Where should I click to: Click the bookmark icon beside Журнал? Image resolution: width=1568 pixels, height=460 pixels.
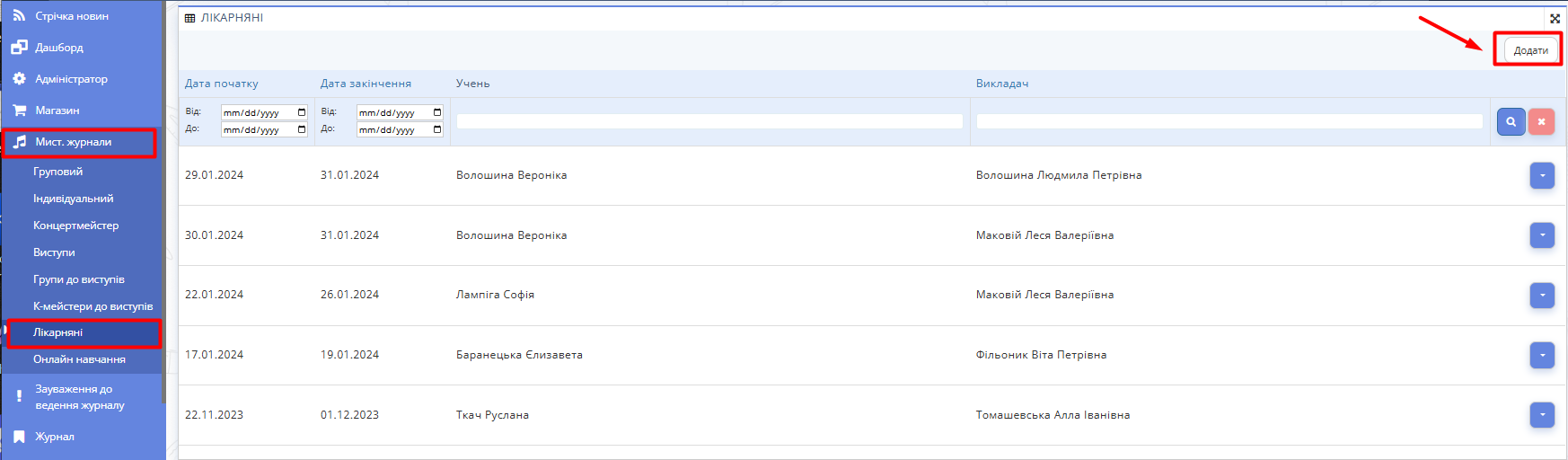(x=19, y=437)
